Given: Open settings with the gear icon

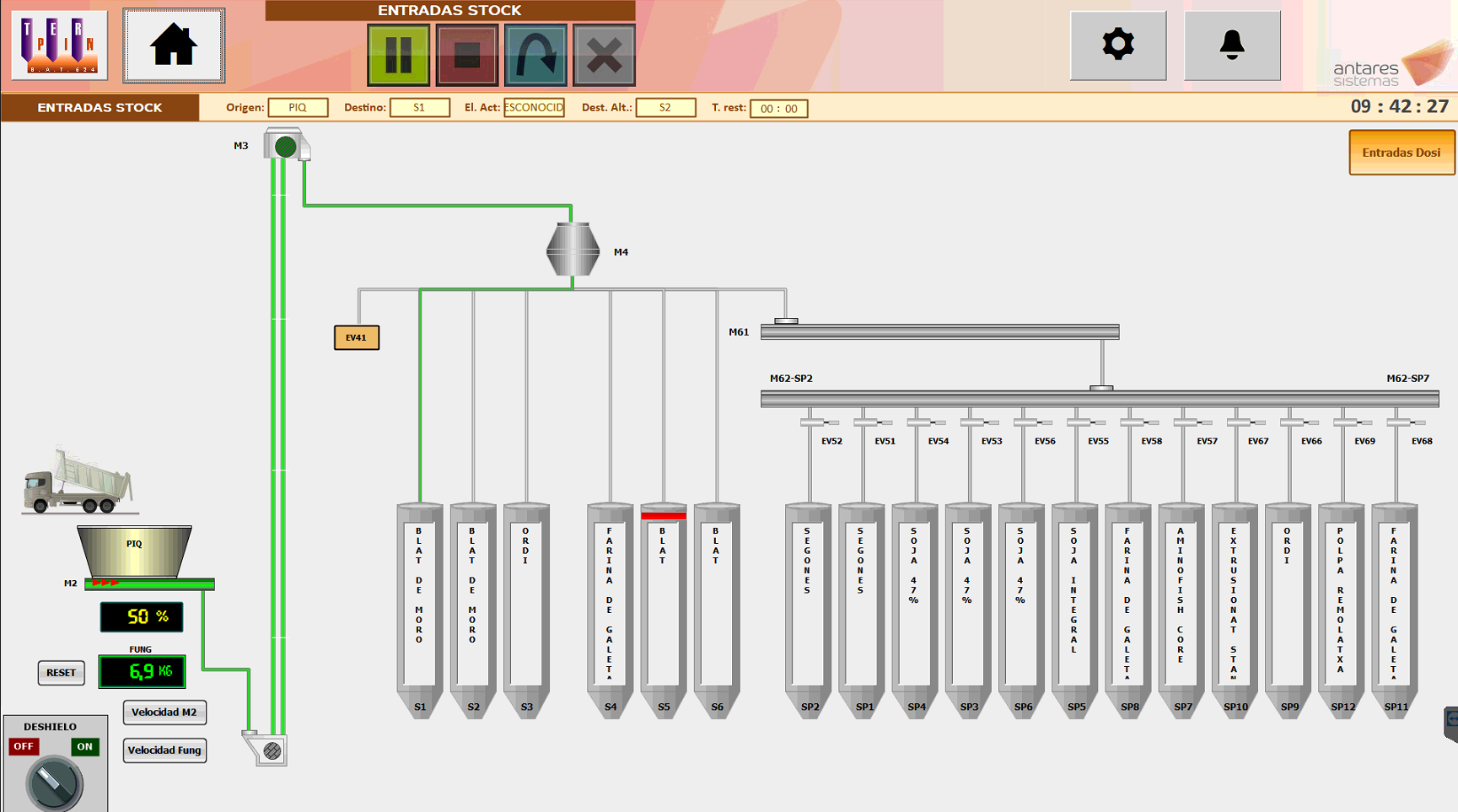Looking at the screenshot, I should (x=1117, y=46).
